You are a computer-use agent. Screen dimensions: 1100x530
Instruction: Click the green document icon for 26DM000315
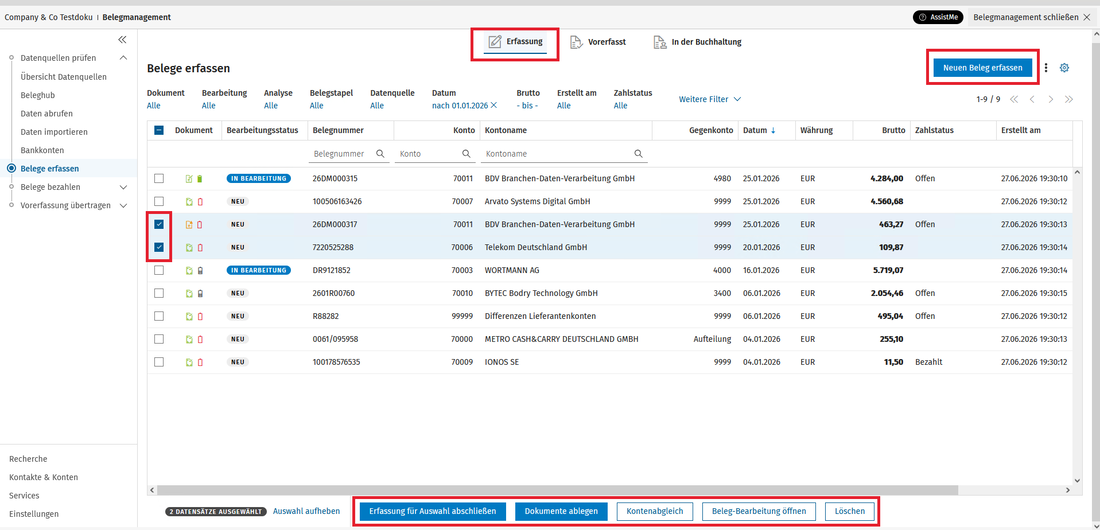pos(189,179)
